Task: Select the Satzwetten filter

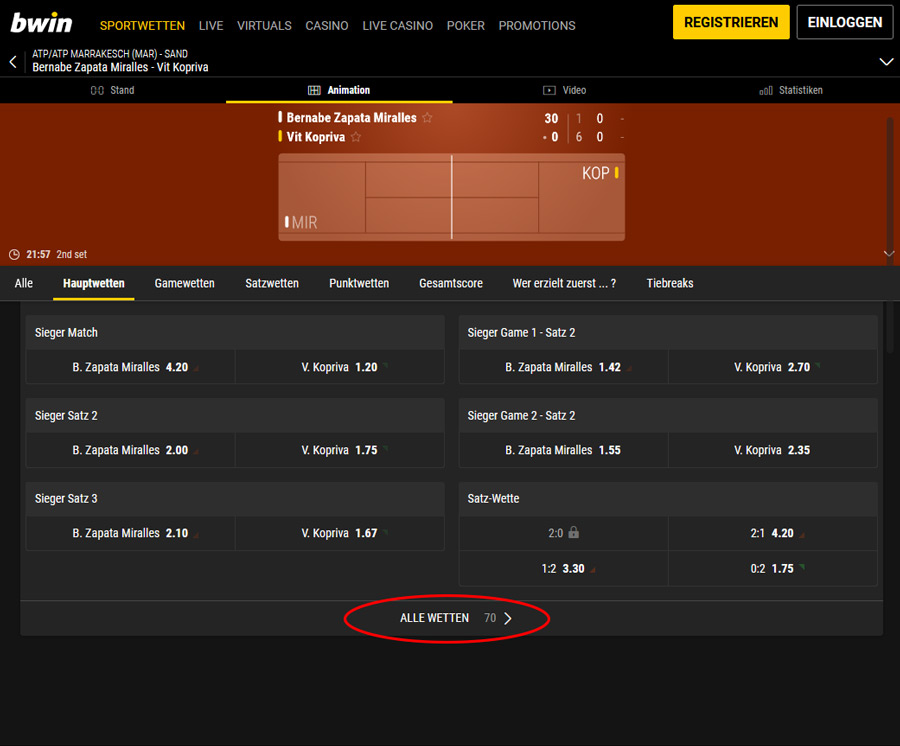Action: pos(272,283)
